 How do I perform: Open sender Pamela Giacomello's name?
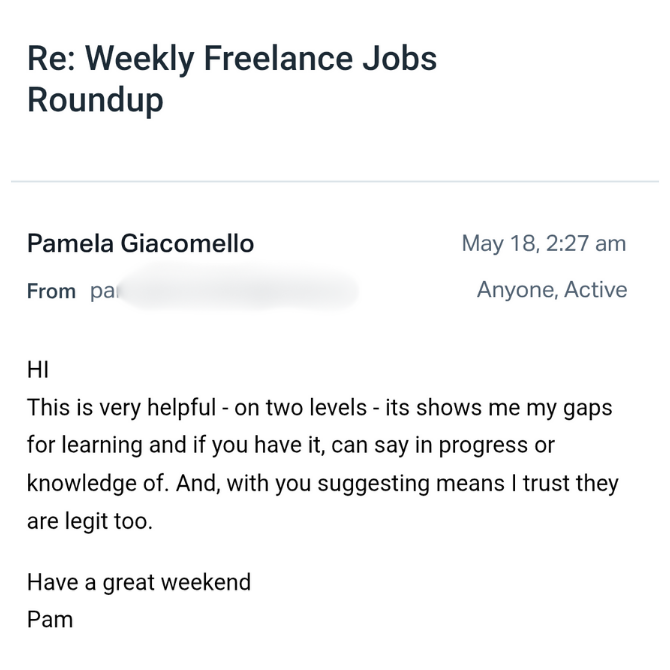pos(140,243)
